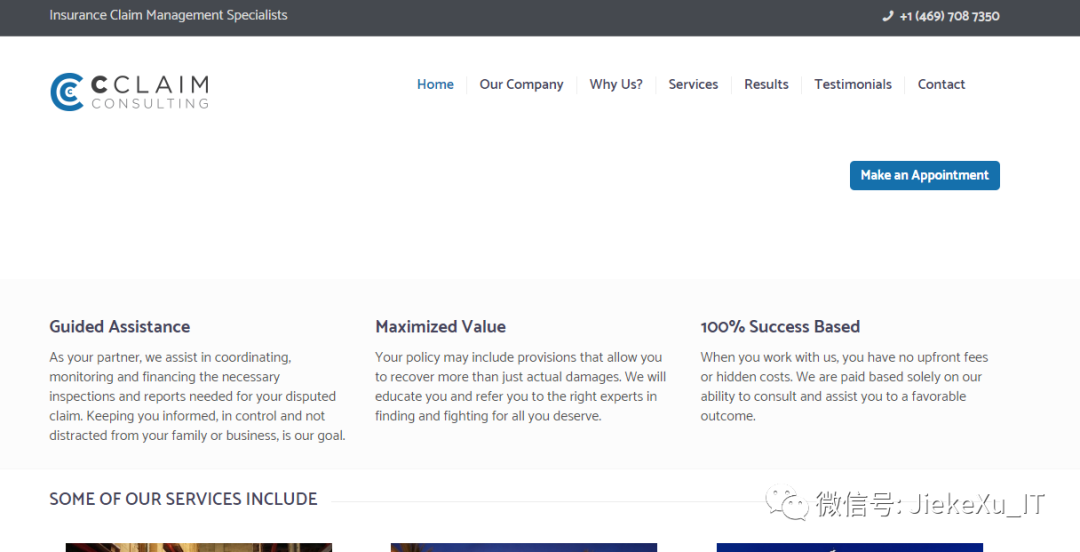This screenshot has height=552, width=1080.
Task: Click the phone icon in top bar
Action: (887, 17)
